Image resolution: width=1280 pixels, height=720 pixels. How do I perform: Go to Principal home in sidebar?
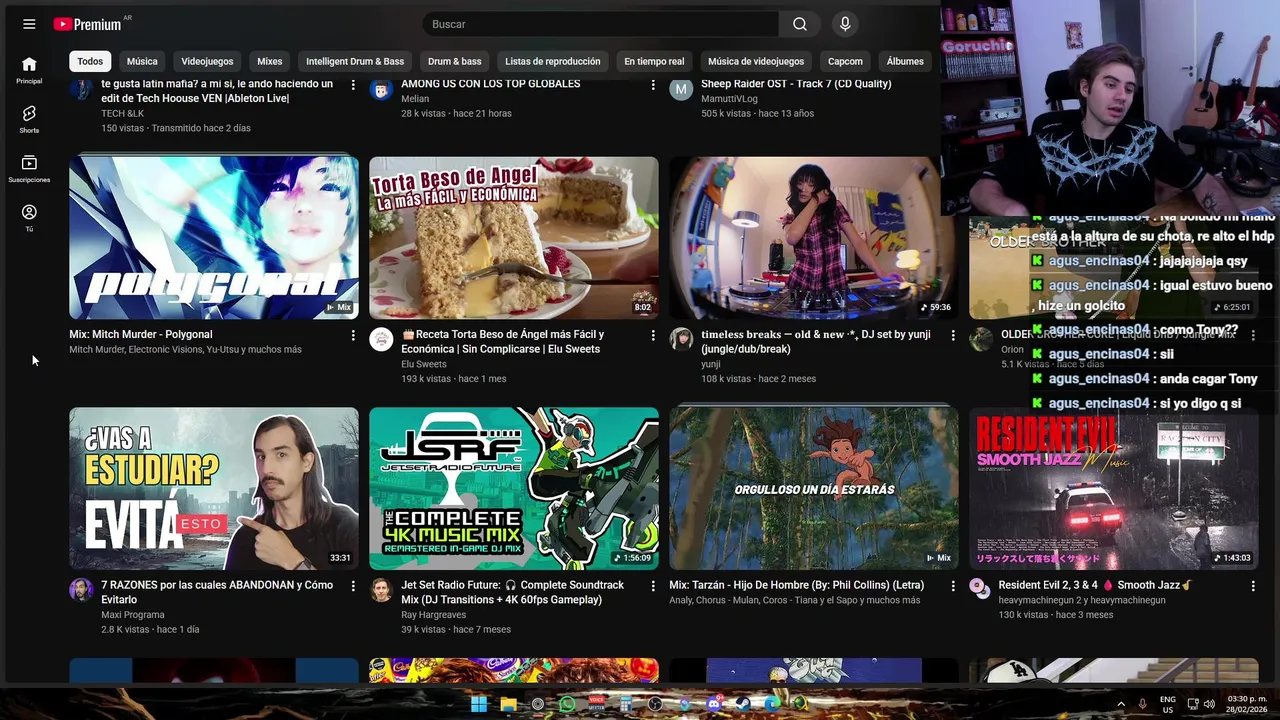coord(29,69)
